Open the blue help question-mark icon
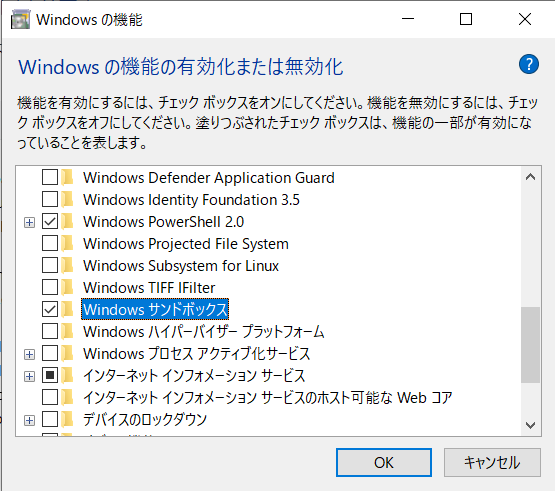 529,64
